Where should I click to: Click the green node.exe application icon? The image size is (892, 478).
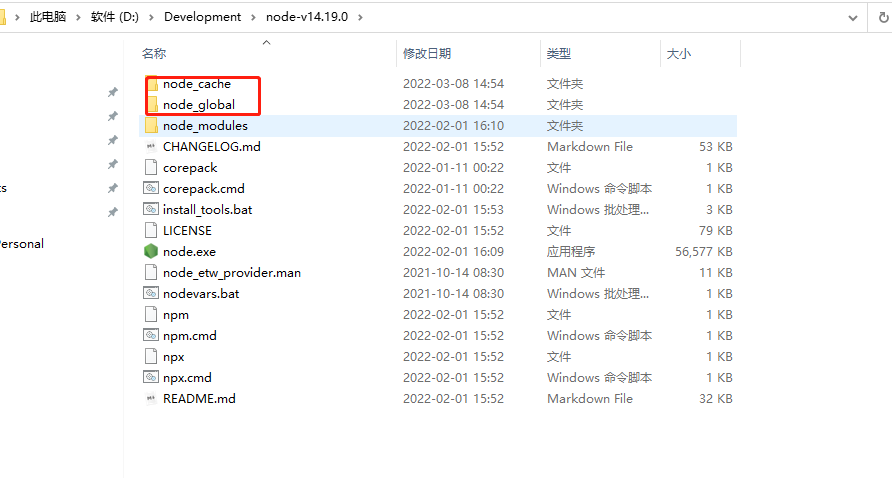pyautogui.click(x=151, y=252)
